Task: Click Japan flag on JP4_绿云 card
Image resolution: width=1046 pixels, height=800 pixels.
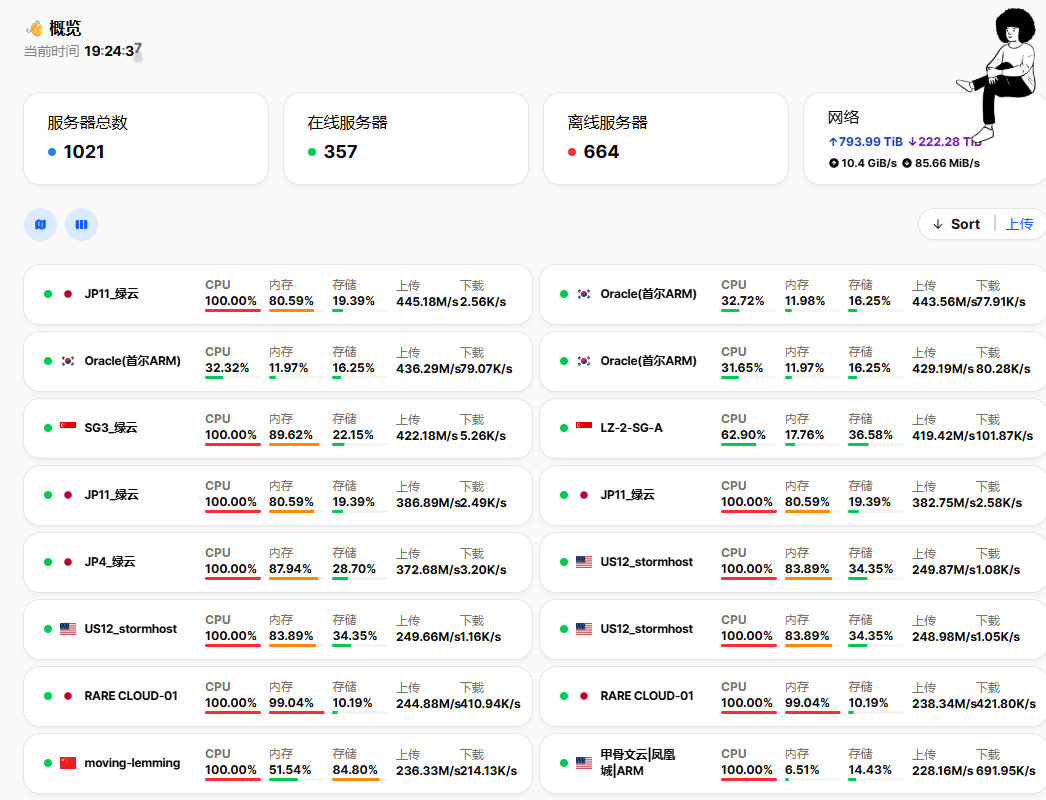Action: tap(67, 562)
